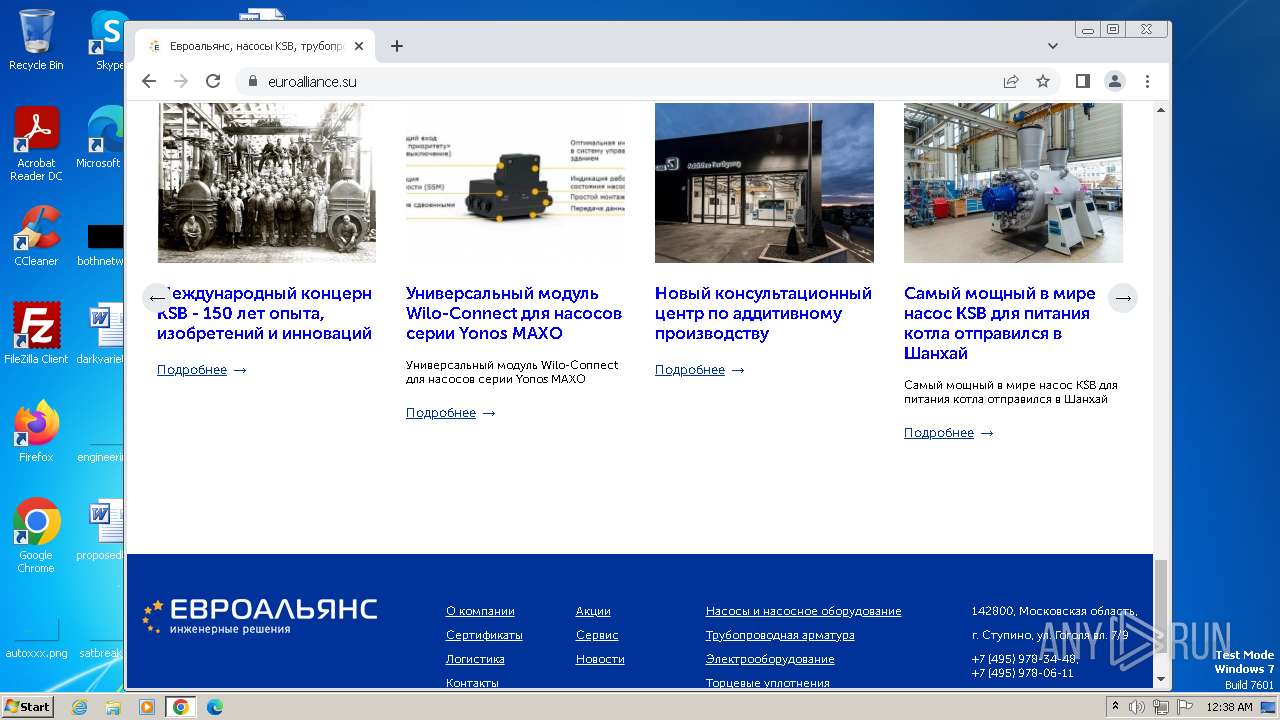The width and height of the screenshot is (1280, 720).
Task: Open the Wilo-Connect module image
Action: tap(515, 182)
